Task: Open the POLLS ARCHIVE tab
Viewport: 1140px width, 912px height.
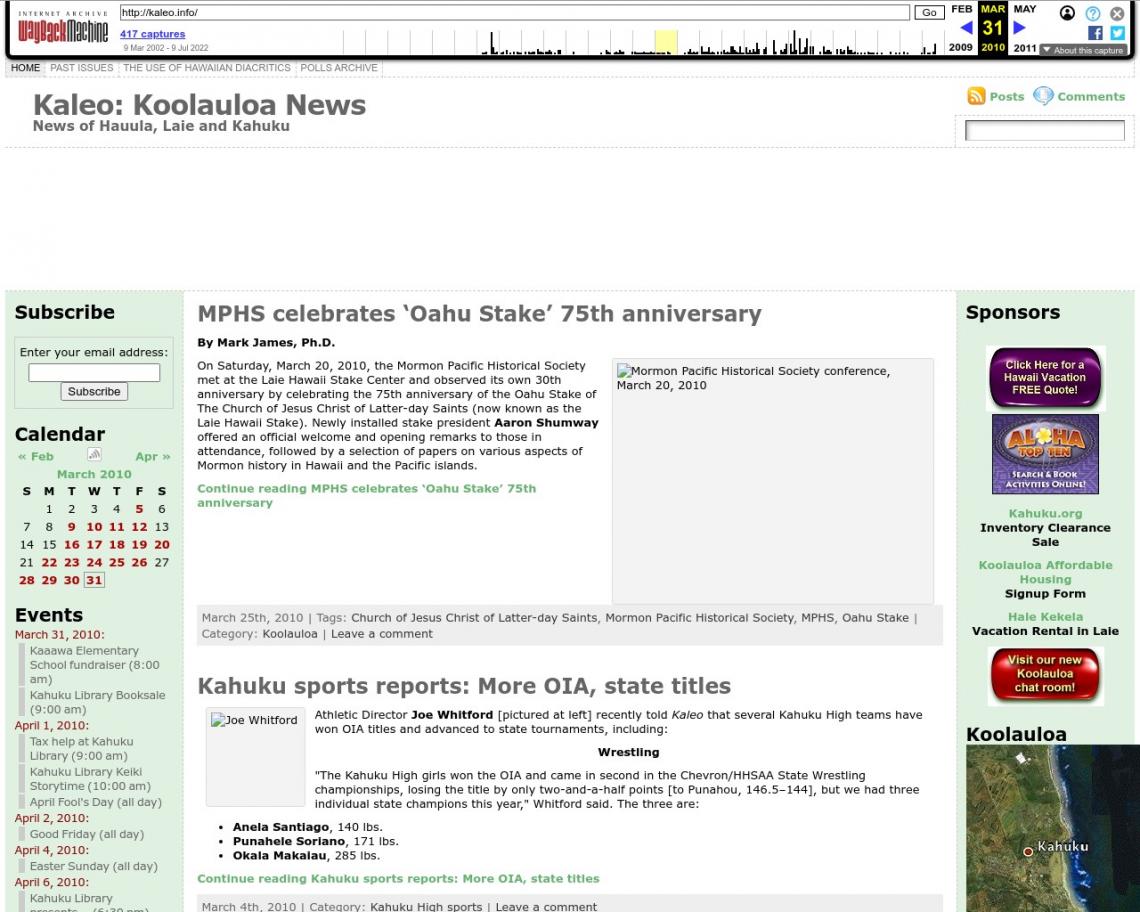Action: [x=339, y=68]
